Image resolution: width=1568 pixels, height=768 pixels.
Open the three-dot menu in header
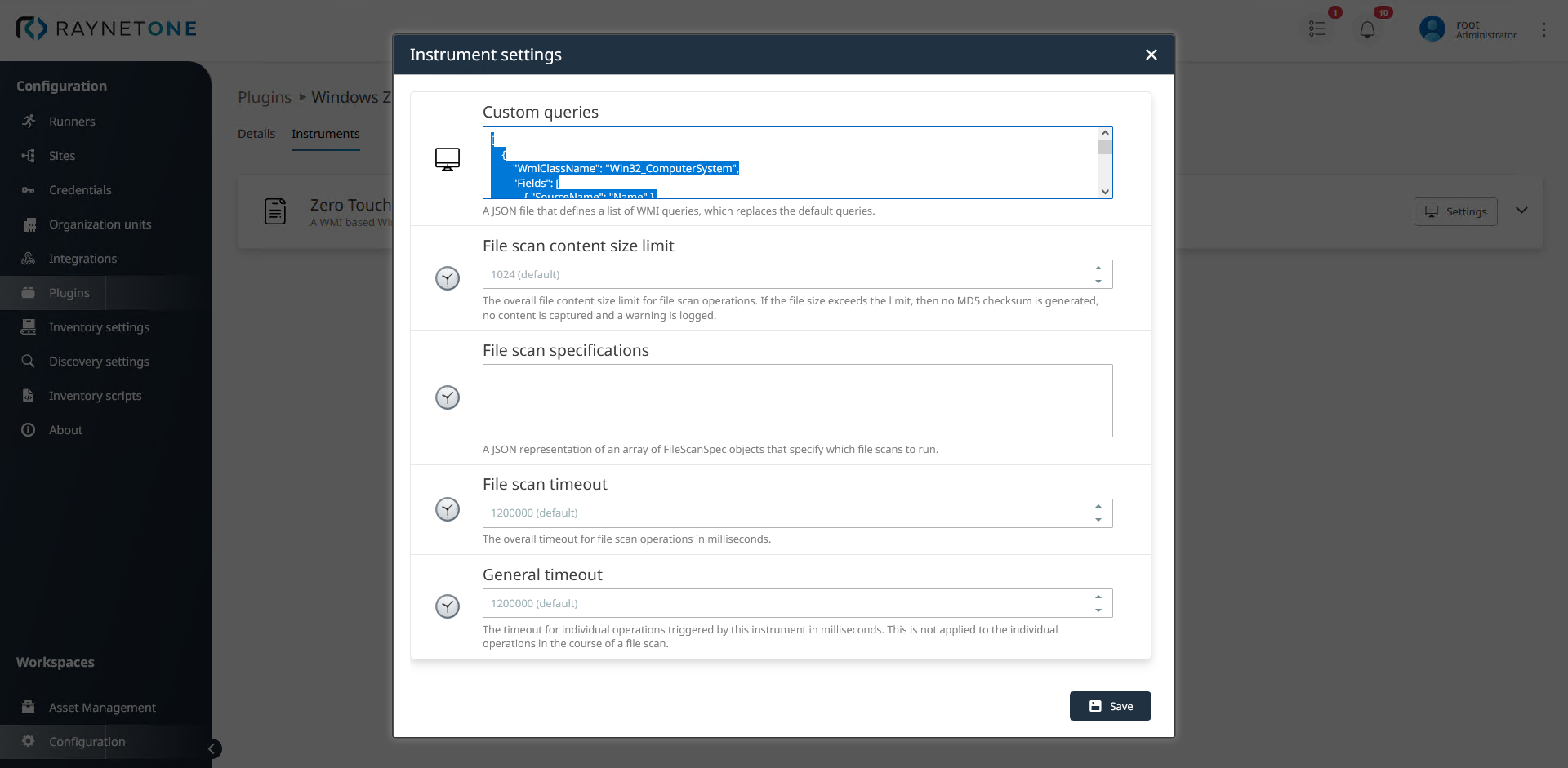(x=1543, y=30)
